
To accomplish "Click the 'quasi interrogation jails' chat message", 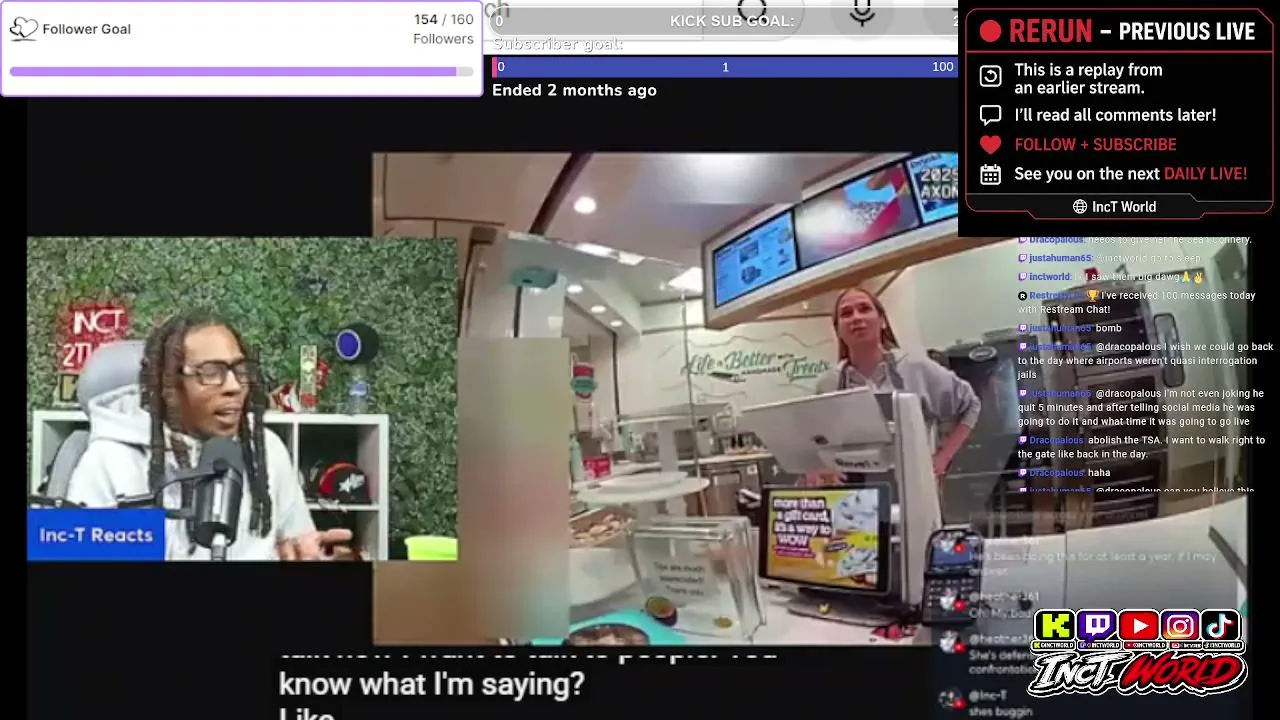I will 1145,360.
